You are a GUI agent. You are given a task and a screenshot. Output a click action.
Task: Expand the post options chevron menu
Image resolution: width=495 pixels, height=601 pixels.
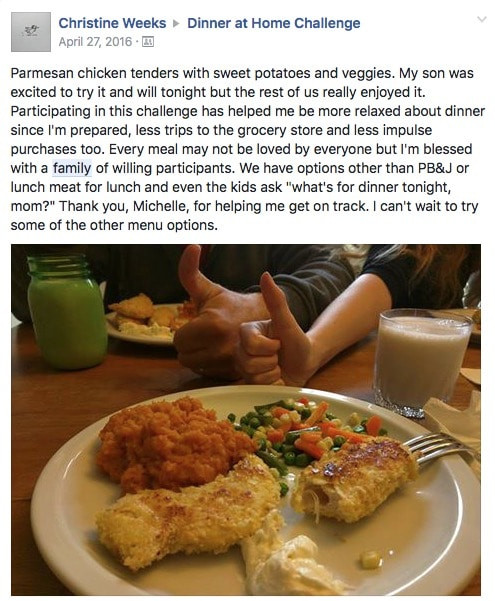(481, 19)
